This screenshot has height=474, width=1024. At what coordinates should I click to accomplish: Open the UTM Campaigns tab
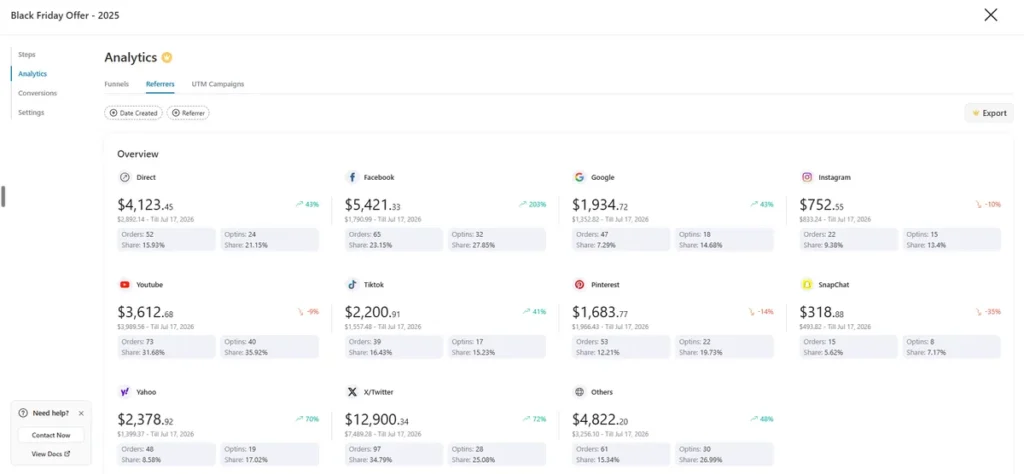point(217,84)
